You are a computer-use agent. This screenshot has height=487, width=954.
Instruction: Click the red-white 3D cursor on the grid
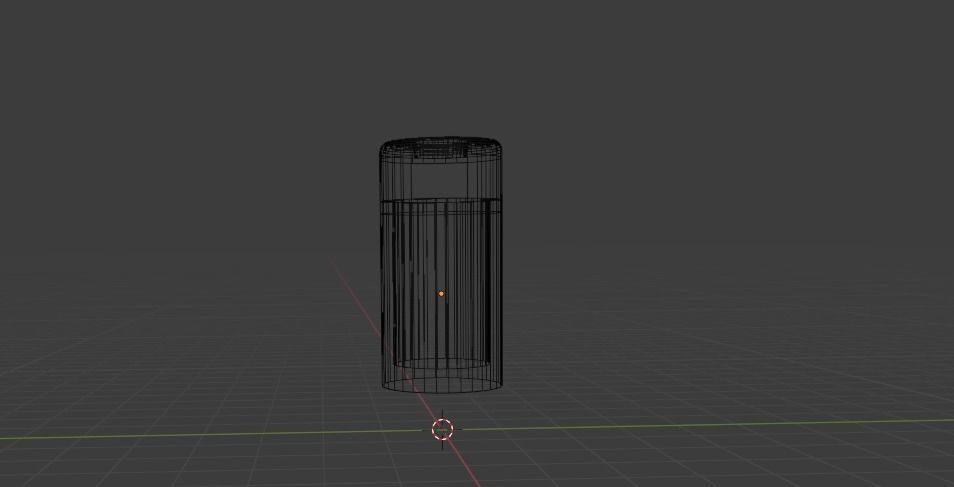(x=442, y=429)
